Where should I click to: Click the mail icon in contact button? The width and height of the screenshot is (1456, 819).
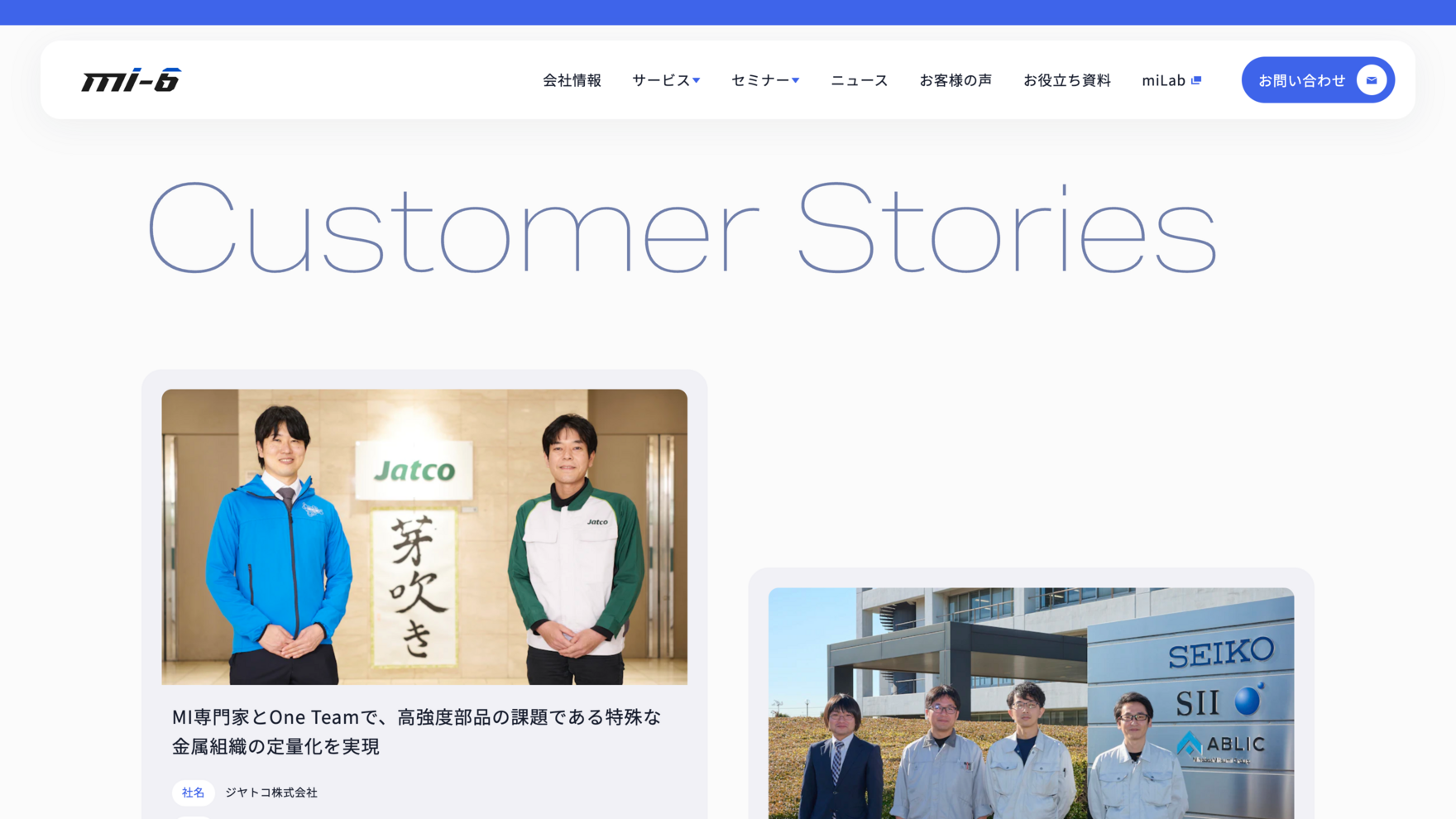click(1371, 80)
